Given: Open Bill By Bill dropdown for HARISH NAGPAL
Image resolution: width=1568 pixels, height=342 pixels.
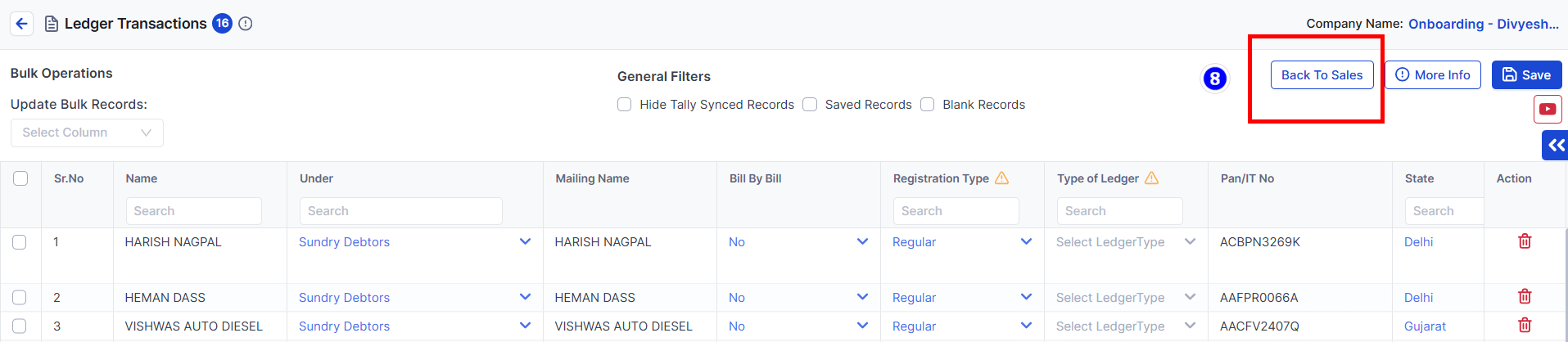Looking at the screenshot, I should [x=862, y=242].
